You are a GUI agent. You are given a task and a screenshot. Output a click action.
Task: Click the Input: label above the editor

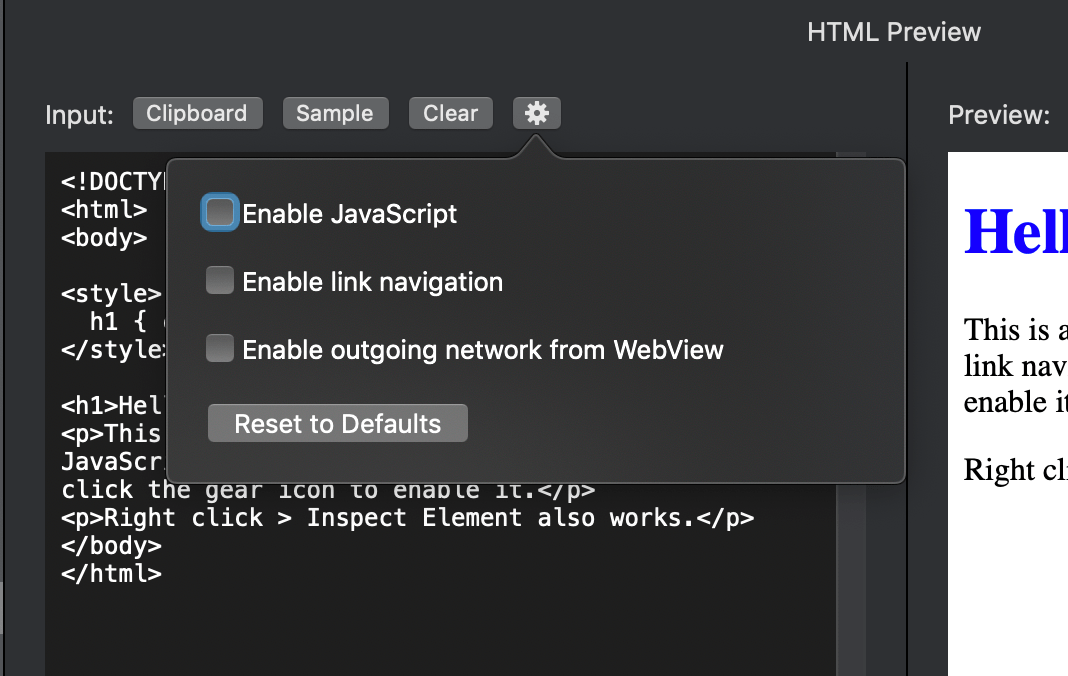(78, 115)
